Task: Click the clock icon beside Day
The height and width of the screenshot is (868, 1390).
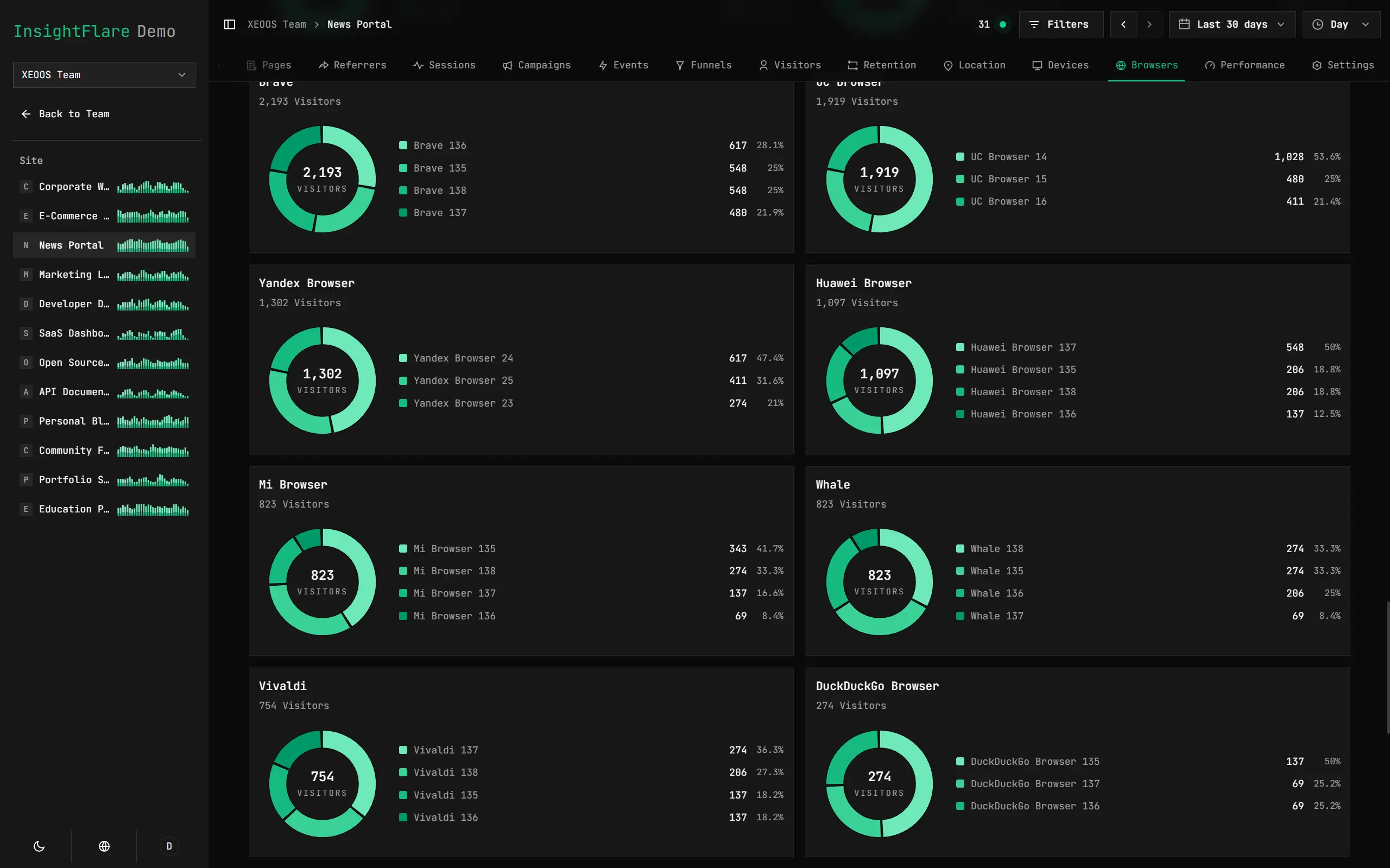Action: [x=1318, y=24]
